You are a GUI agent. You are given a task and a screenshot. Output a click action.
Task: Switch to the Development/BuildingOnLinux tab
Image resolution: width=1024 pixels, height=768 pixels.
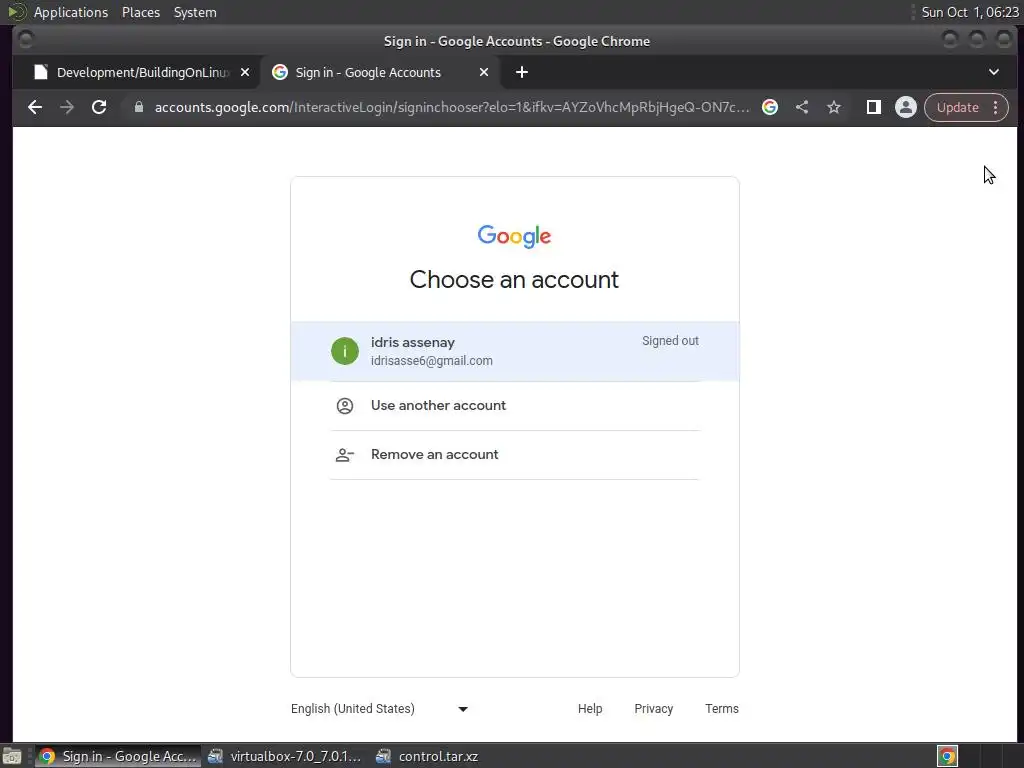point(142,72)
